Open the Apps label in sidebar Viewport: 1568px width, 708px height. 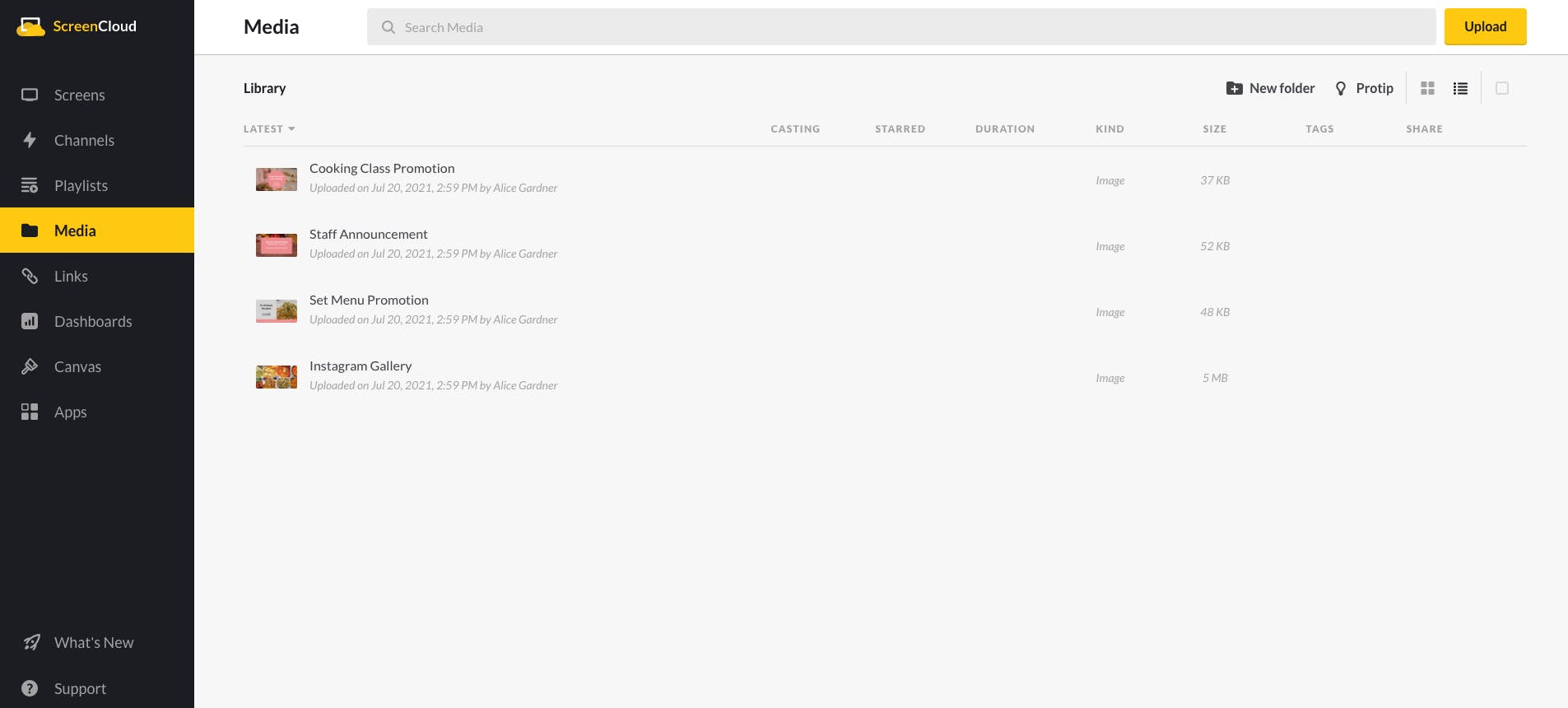click(70, 412)
